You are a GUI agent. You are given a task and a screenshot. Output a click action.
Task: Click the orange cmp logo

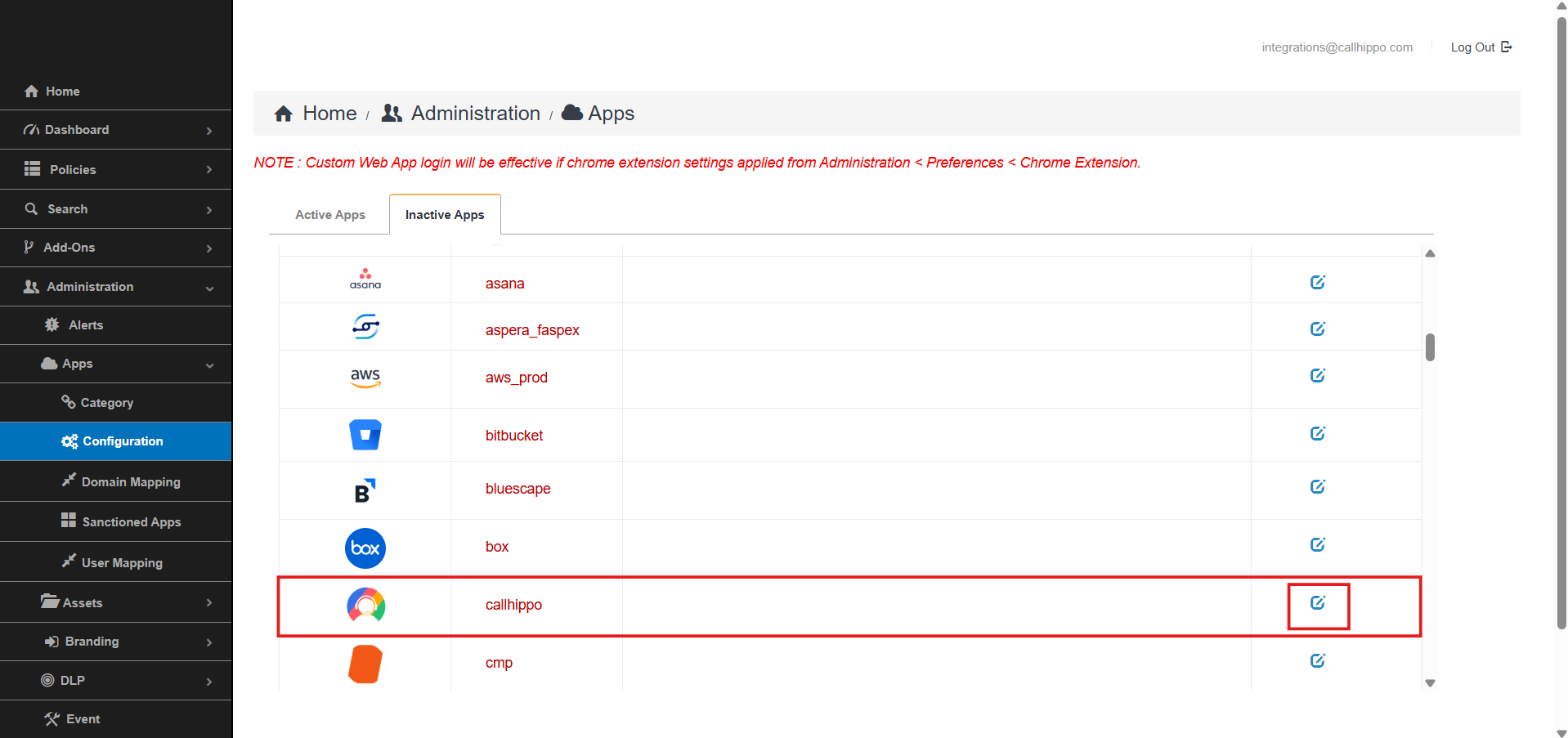tap(365, 664)
